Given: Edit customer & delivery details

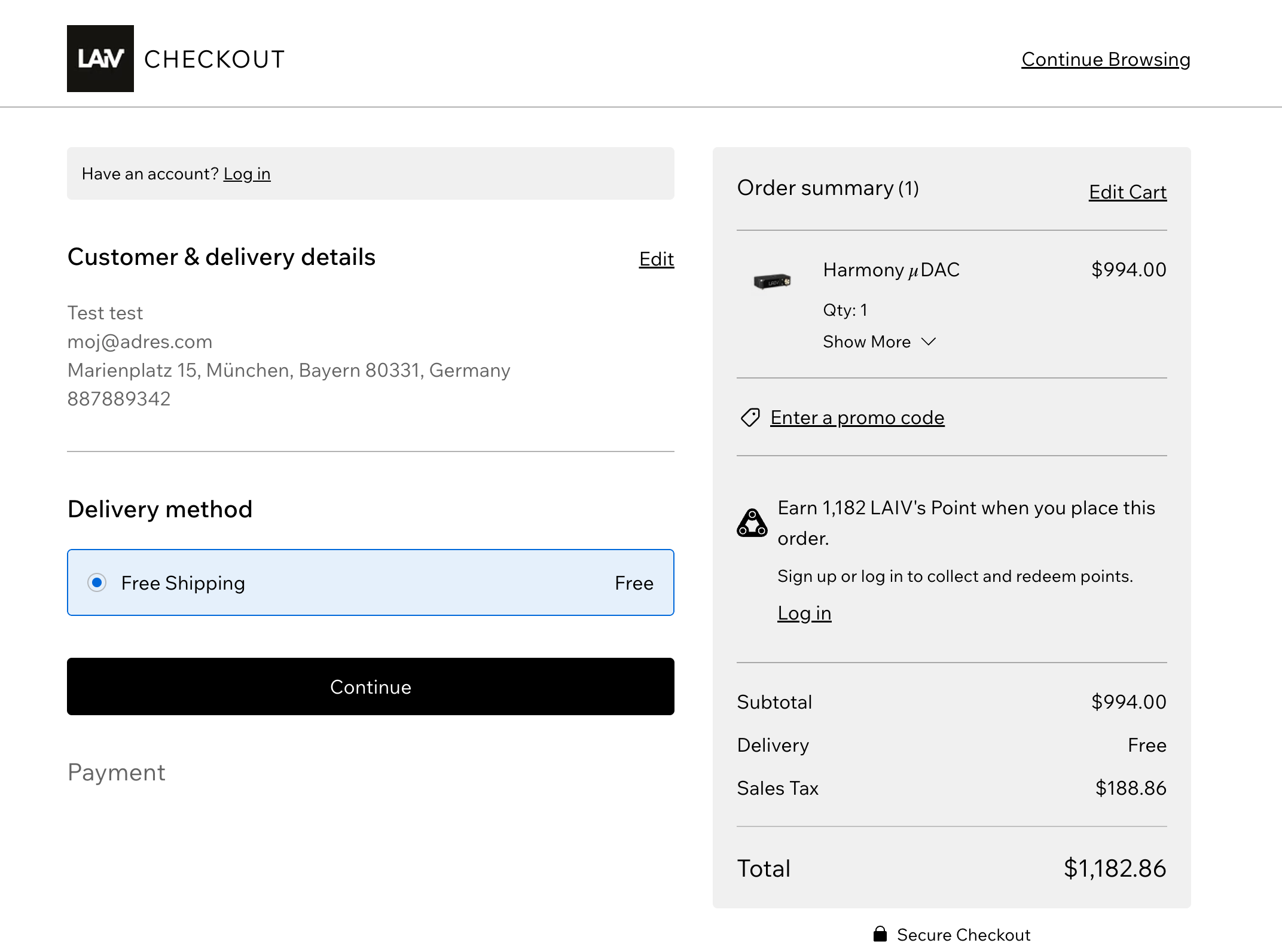Looking at the screenshot, I should click(656, 259).
